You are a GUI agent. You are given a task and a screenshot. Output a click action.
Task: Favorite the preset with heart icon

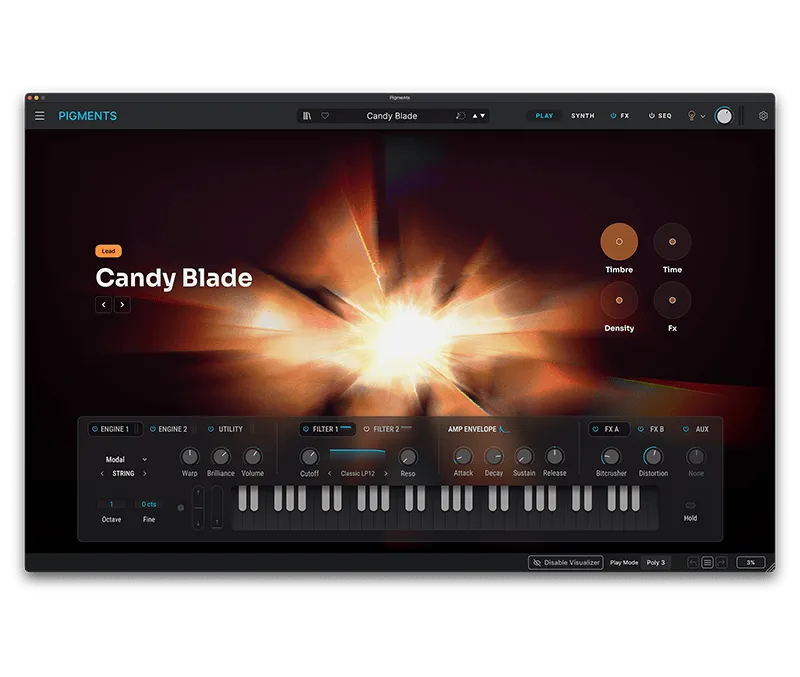[x=325, y=116]
